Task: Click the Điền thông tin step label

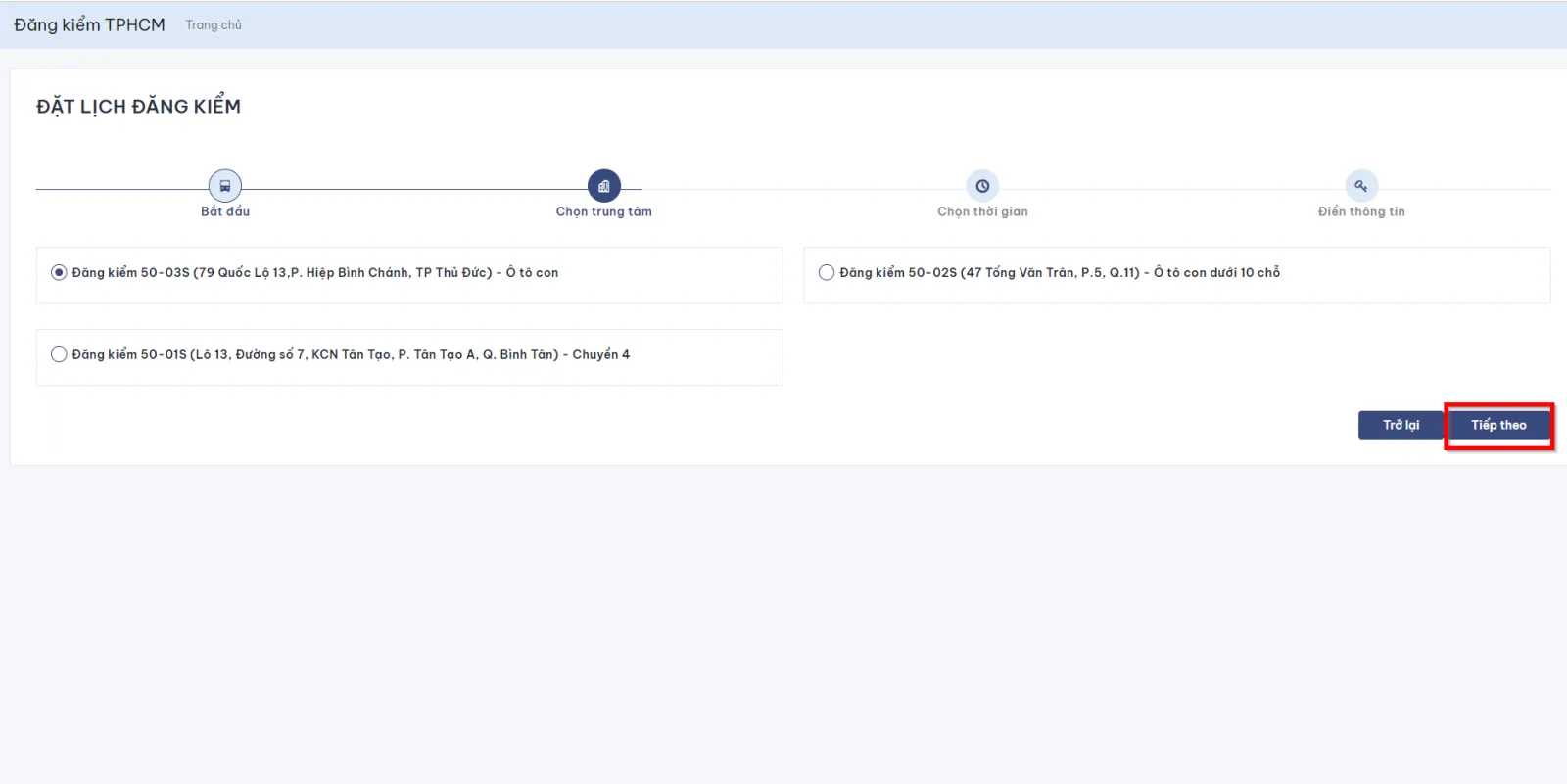Action: point(1361,211)
